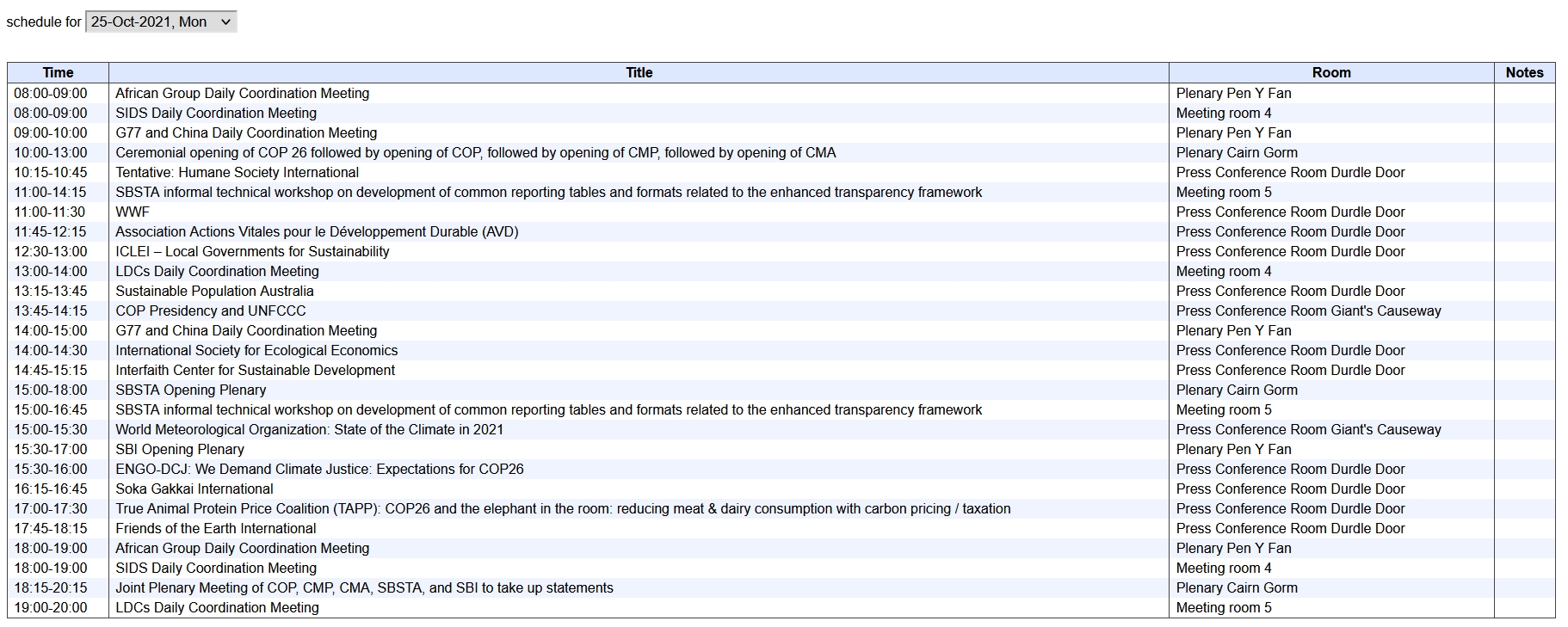Click time cell 17:00-17:30

51,508
